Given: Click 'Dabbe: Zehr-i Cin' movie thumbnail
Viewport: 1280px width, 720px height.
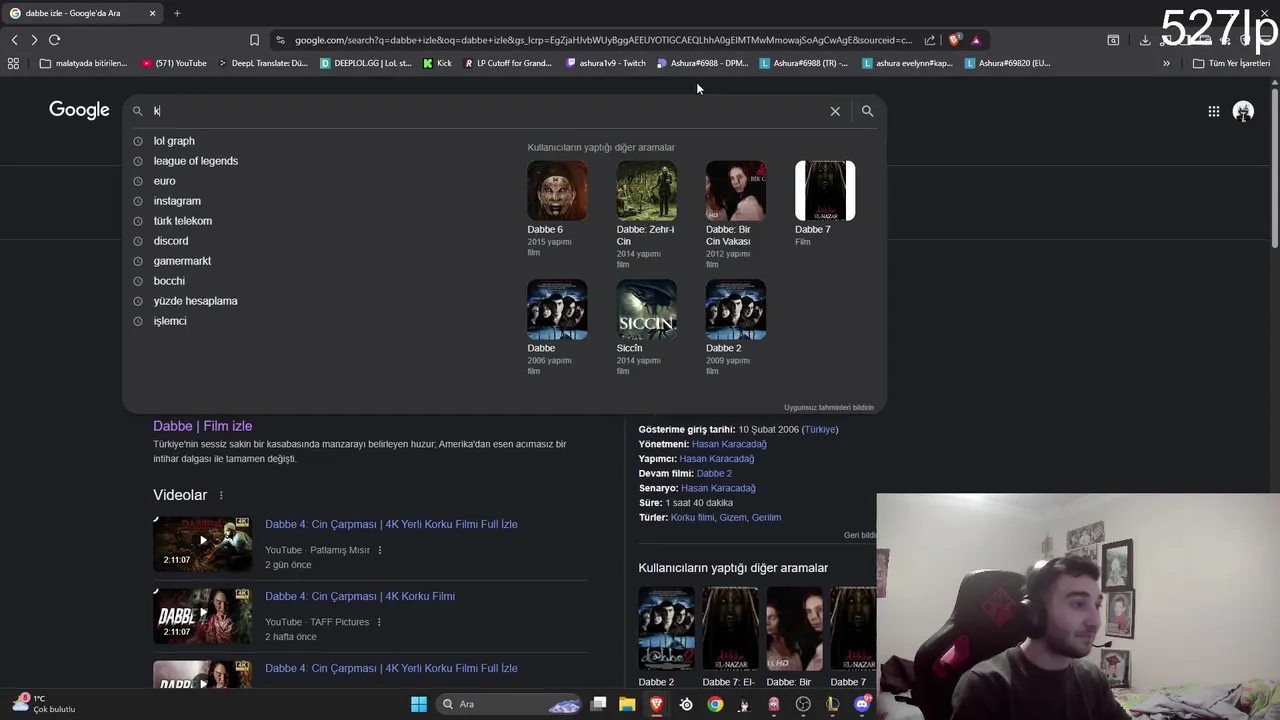Looking at the screenshot, I should coord(646,190).
